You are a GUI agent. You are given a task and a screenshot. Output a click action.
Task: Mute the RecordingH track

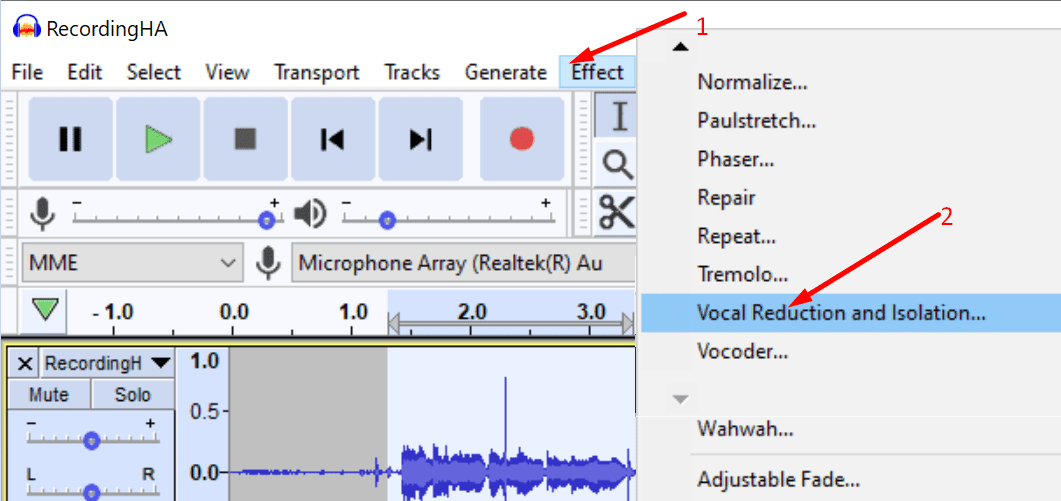[49, 395]
